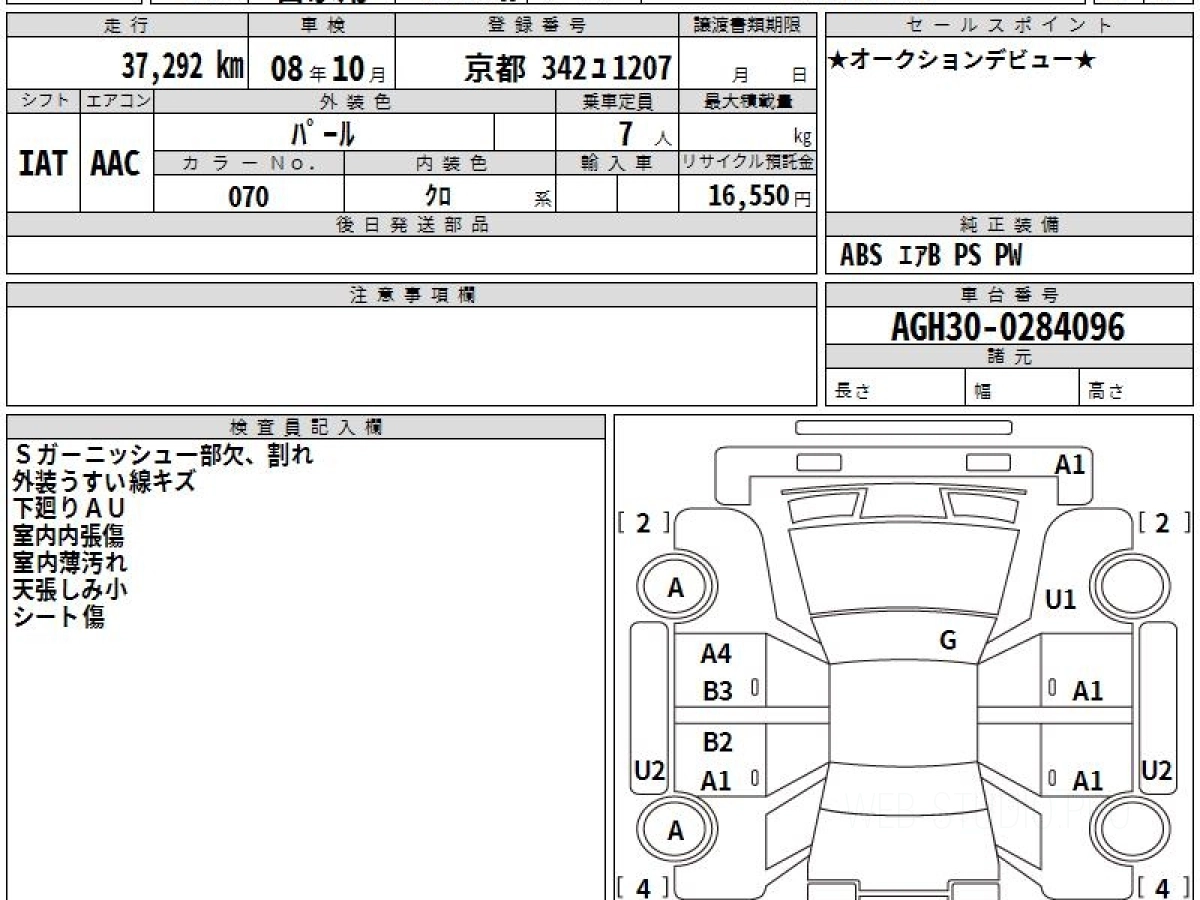Select chassis number AGH30-0284096
Viewport: 1200px width, 900px height.
tap(1008, 327)
